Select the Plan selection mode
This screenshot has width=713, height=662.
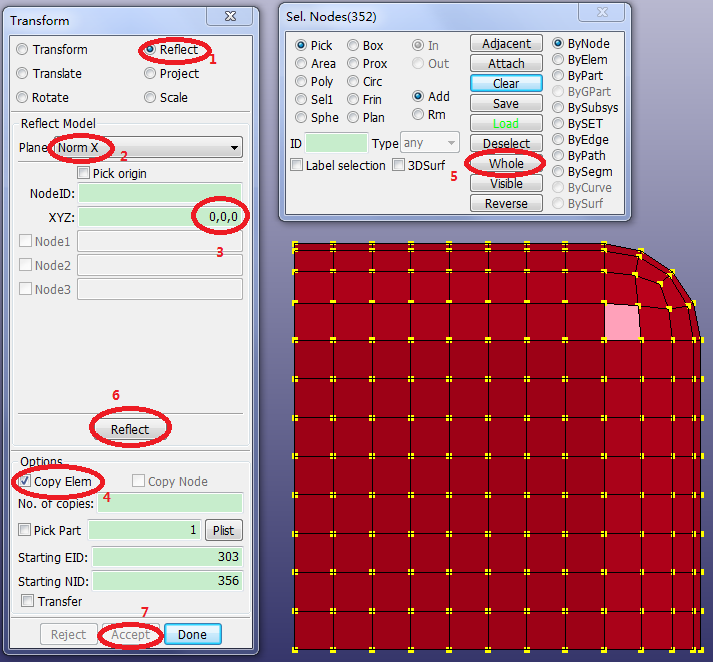point(353,117)
